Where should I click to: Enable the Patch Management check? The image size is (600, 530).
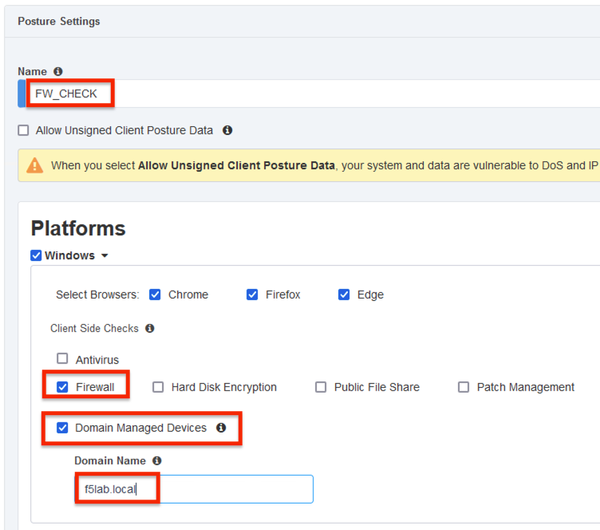[464, 387]
